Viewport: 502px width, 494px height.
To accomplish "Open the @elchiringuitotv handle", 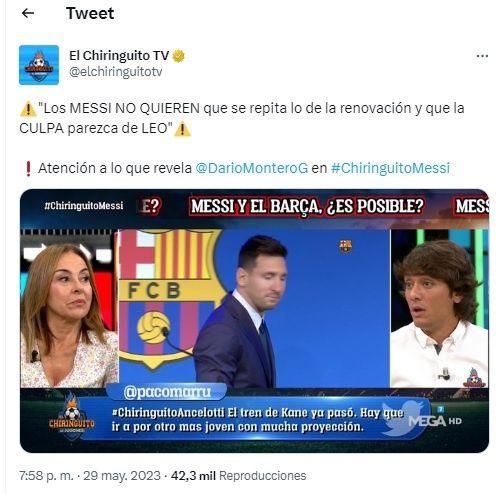I will pyautogui.click(x=115, y=72).
